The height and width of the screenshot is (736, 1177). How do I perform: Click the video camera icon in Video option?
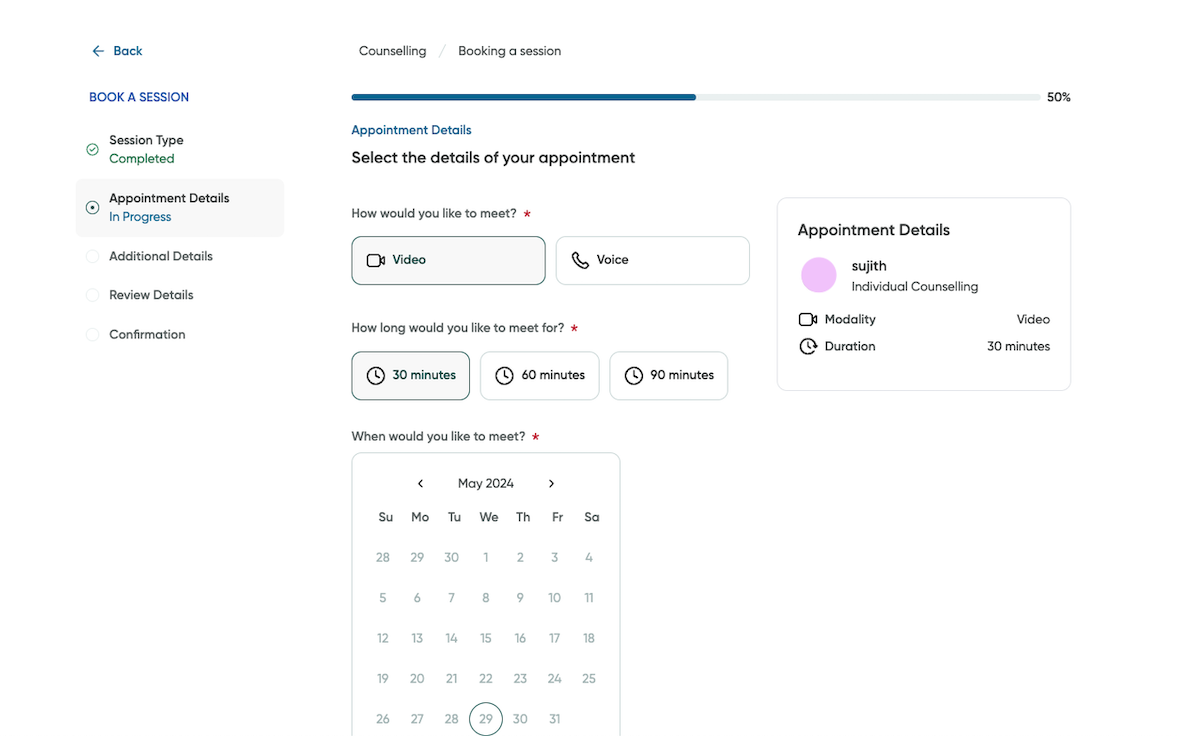376,260
